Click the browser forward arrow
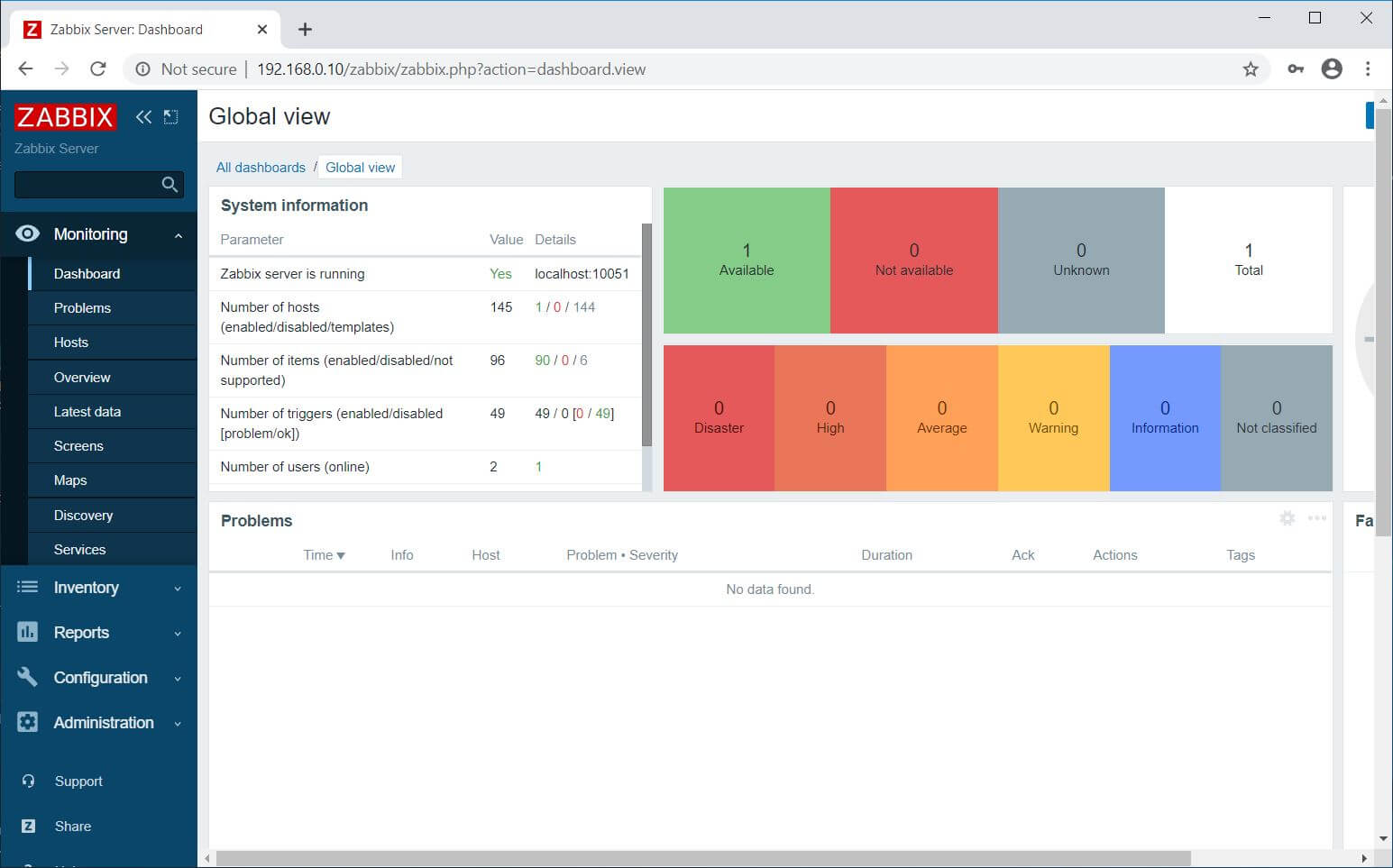Image resolution: width=1393 pixels, height=868 pixels. 61,69
